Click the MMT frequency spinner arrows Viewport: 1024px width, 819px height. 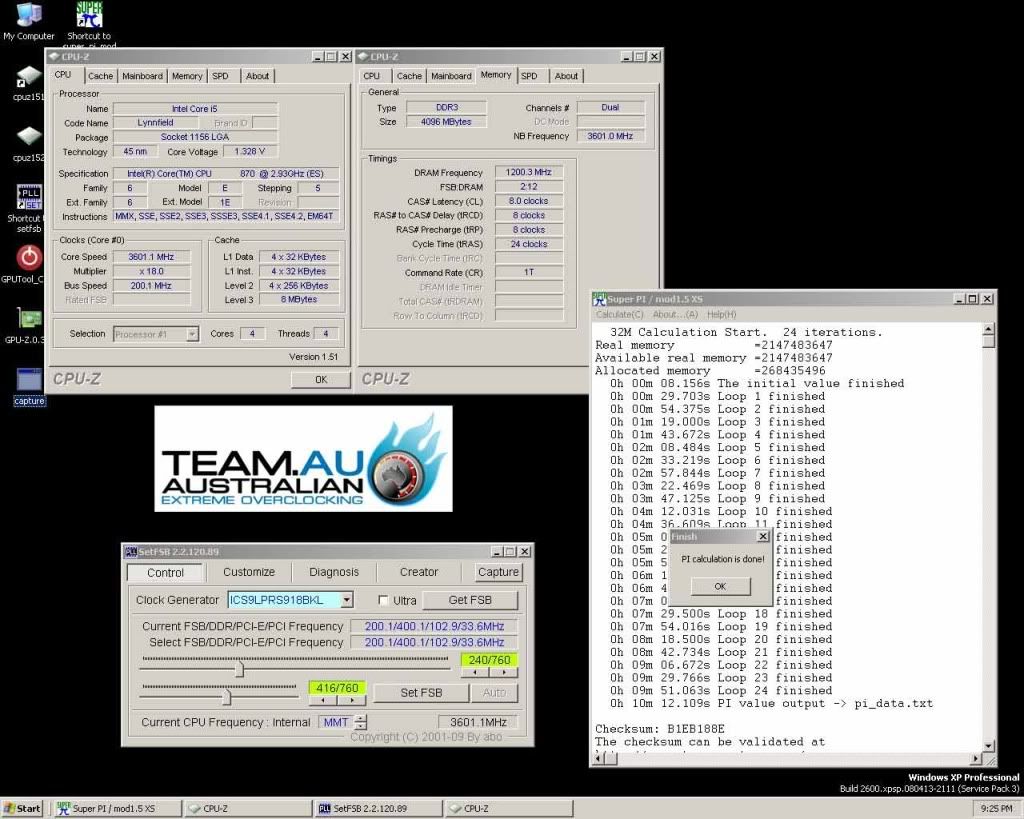coord(360,722)
